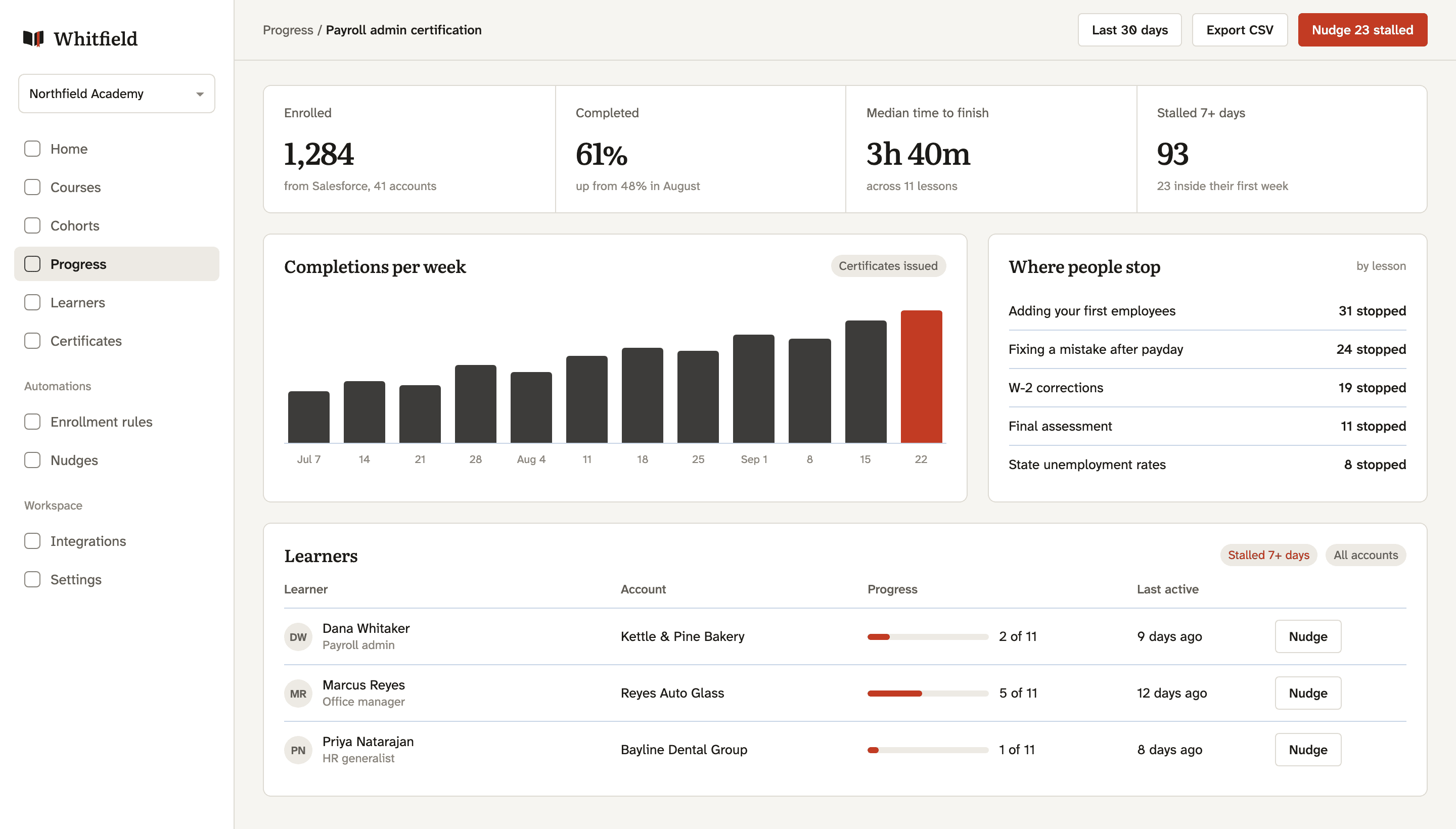The width and height of the screenshot is (1456, 829).
Task: Click the Integrations sidebar icon
Action: point(32,541)
